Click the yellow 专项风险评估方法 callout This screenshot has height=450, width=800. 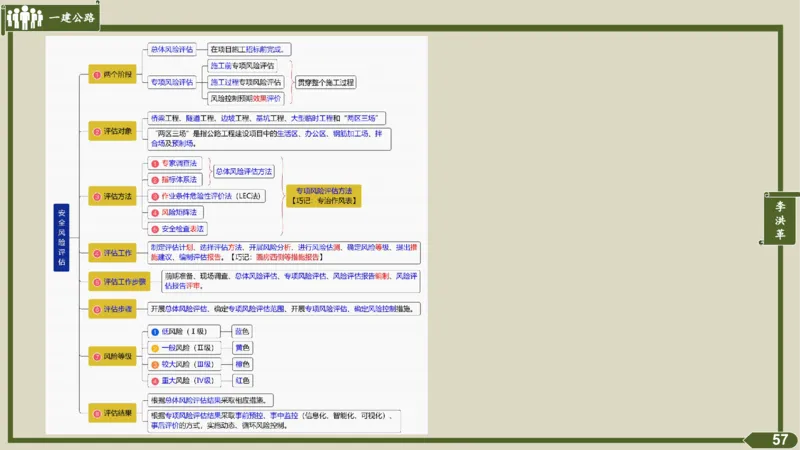(x=323, y=196)
